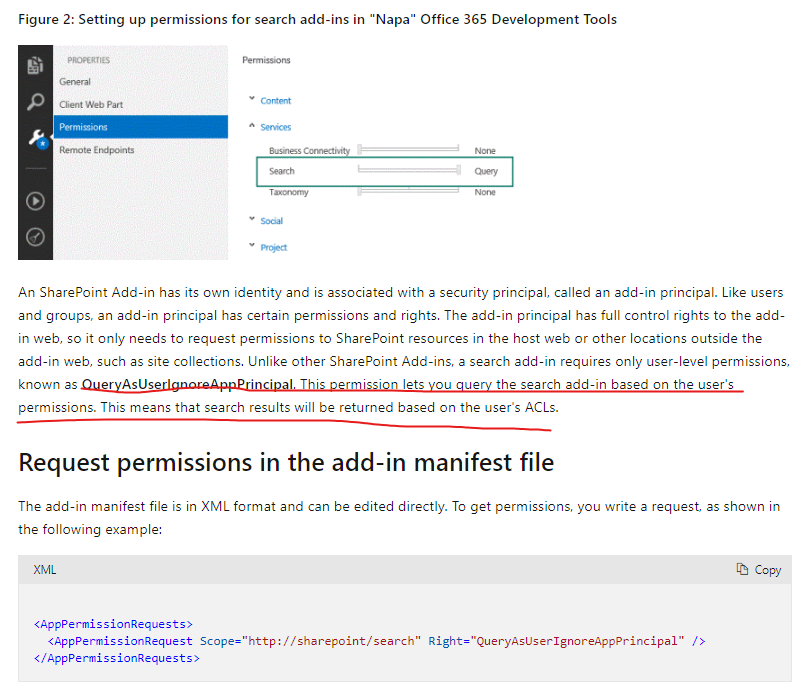Click the Search permission label
The width and height of the screenshot is (807, 687).
click(x=282, y=171)
